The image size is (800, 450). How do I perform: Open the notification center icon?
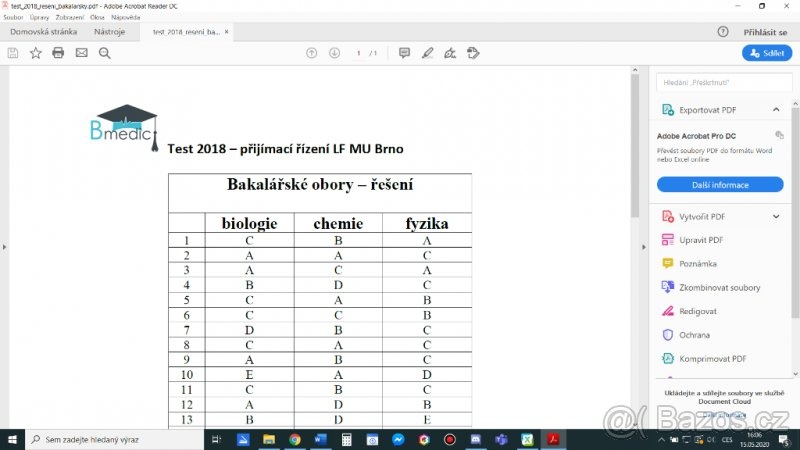click(x=784, y=439)
